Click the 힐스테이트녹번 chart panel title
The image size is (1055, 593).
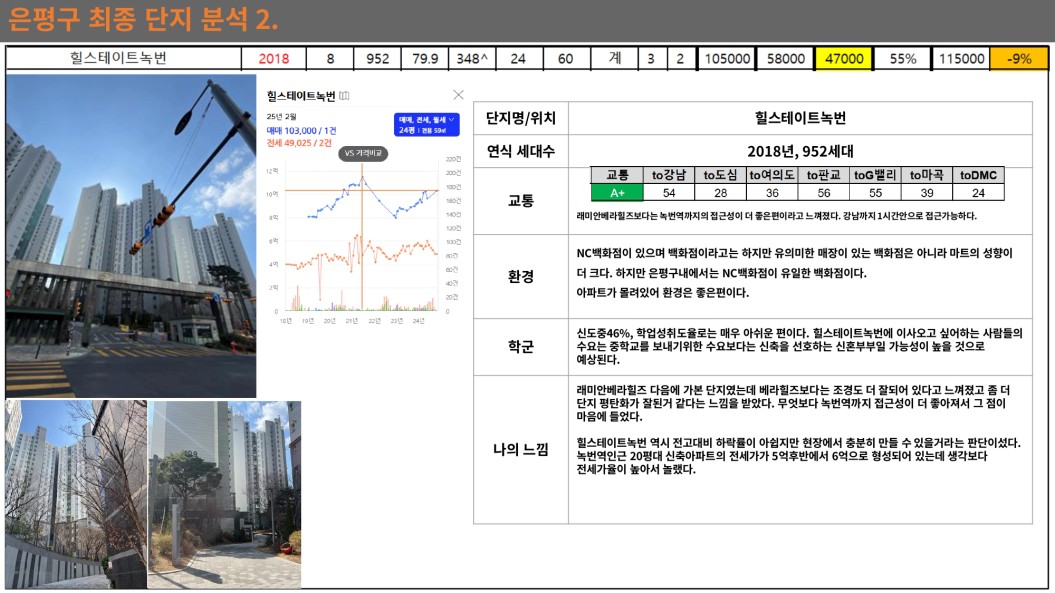coord(301,96)
